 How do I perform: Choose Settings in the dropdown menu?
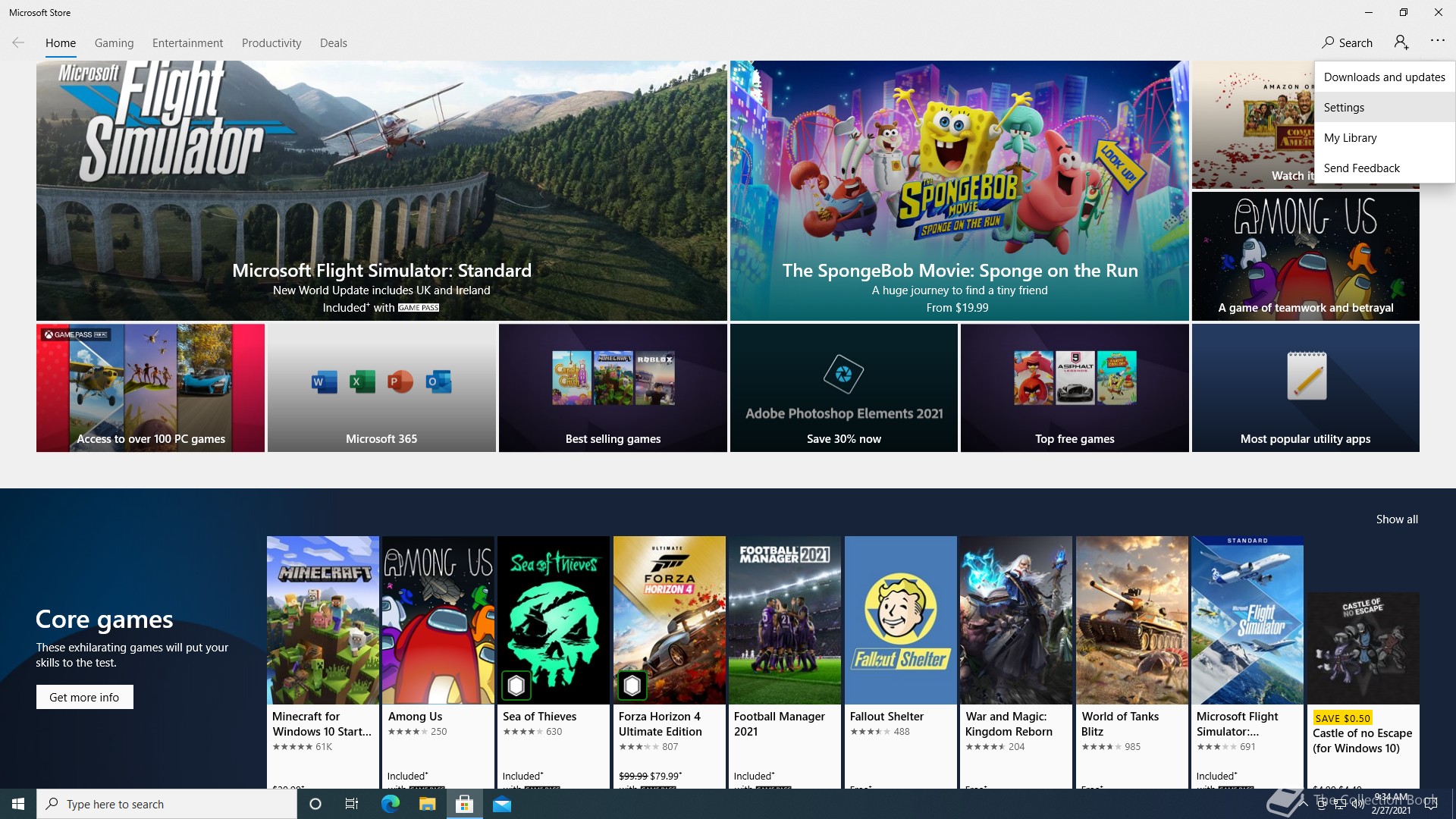(x=1385, y=107)
